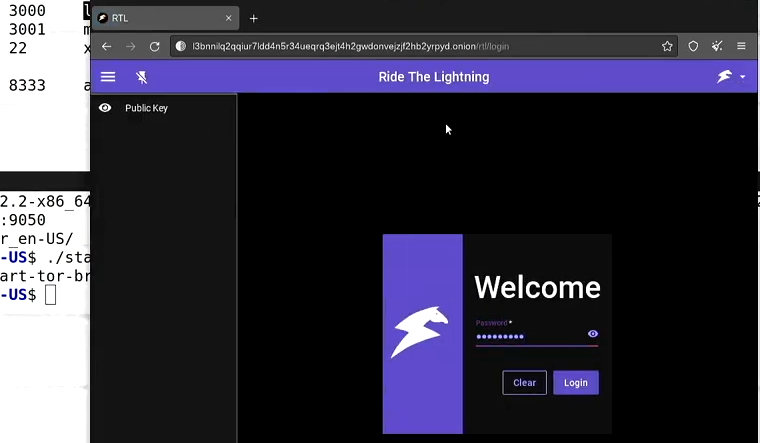Open a new browser tab
This screenshot has height=443, width=760.
(x=253, y=18)
